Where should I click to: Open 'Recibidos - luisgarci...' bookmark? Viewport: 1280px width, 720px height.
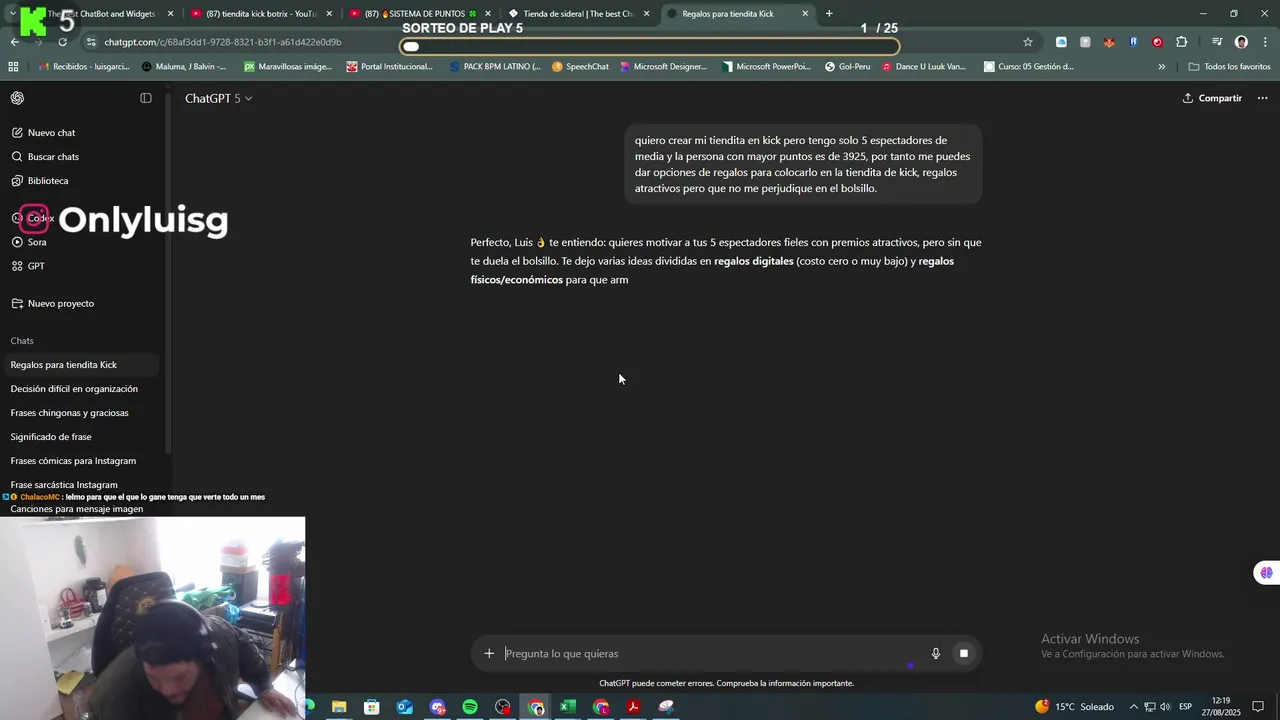tap(83, 67)
